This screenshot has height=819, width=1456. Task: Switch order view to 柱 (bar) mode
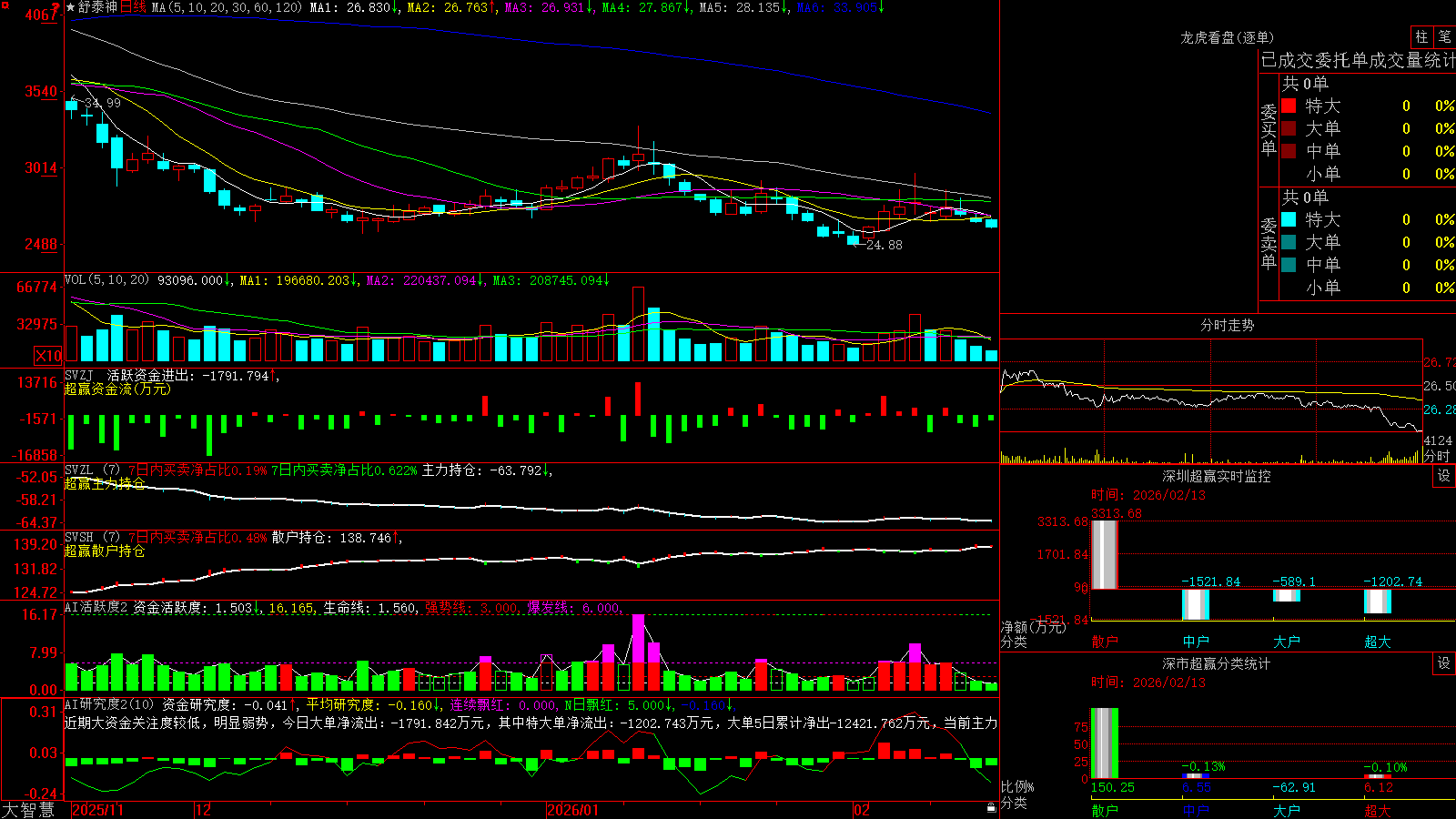click(x=1421, y=36)
